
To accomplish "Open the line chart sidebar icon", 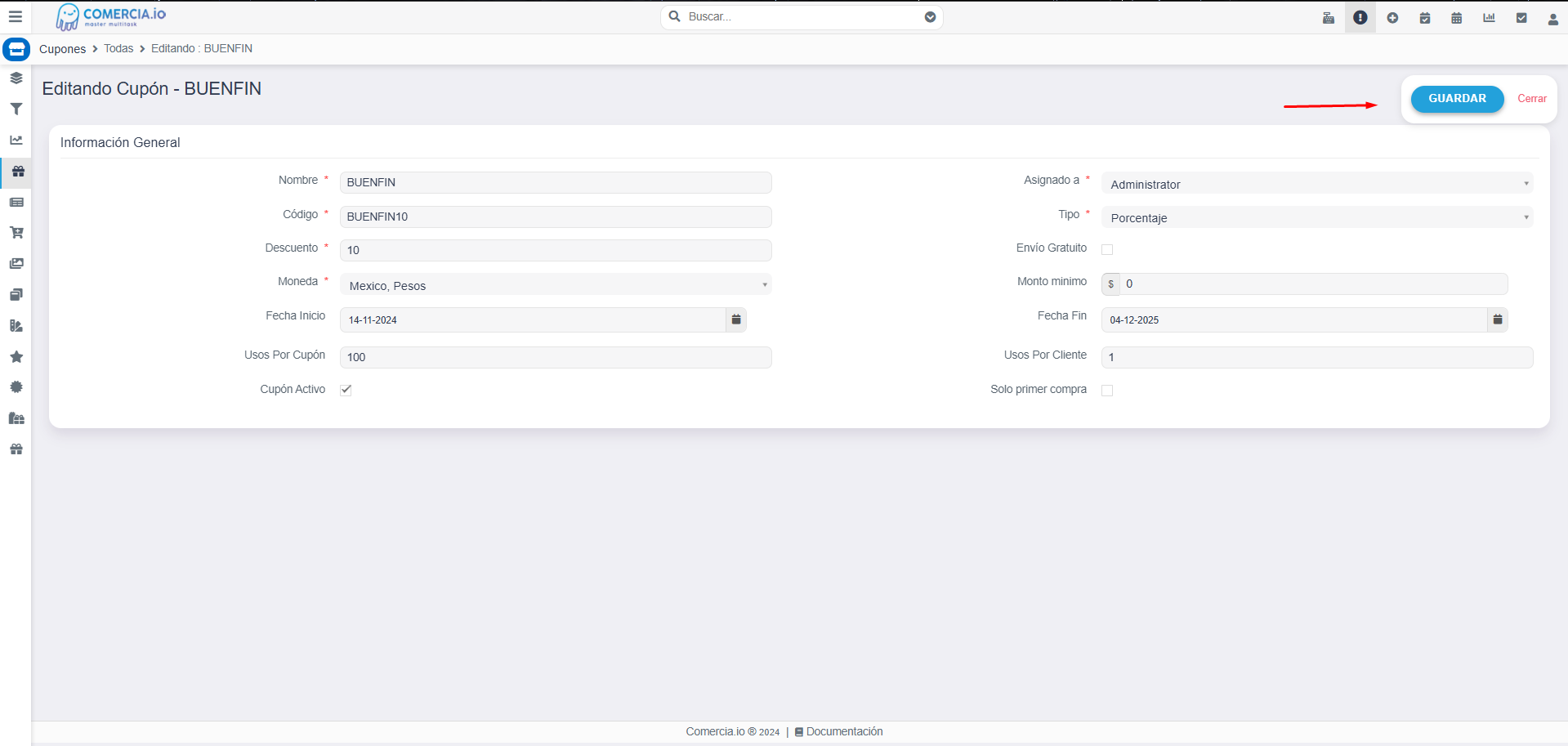I will (x=16, y=141).
